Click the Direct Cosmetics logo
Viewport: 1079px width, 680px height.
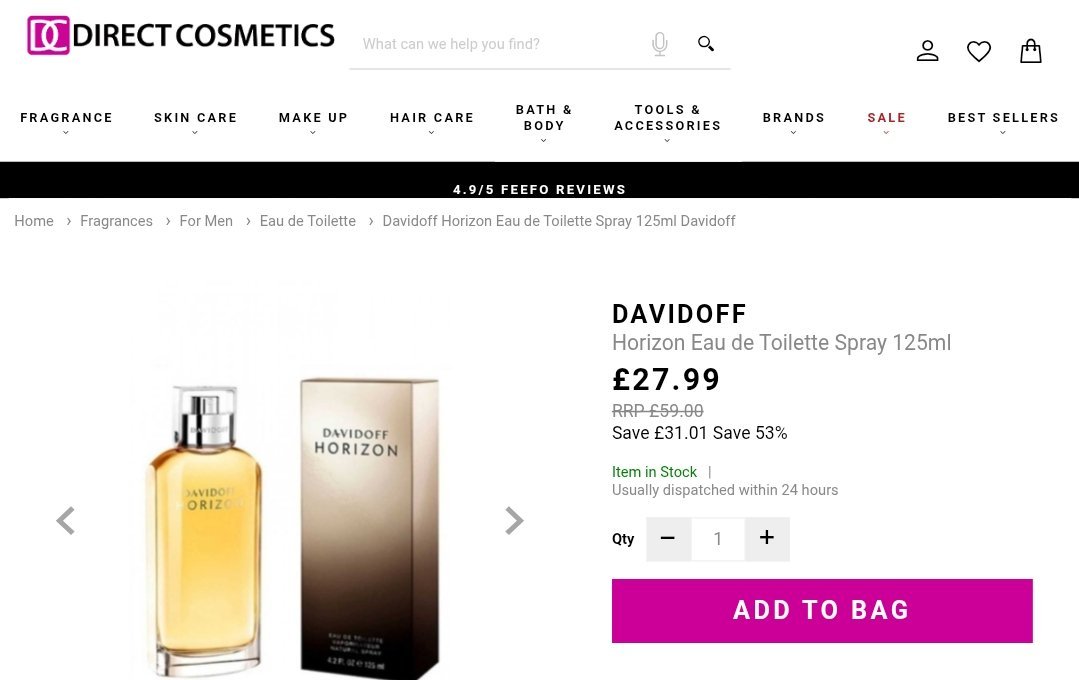pos(180,35)
